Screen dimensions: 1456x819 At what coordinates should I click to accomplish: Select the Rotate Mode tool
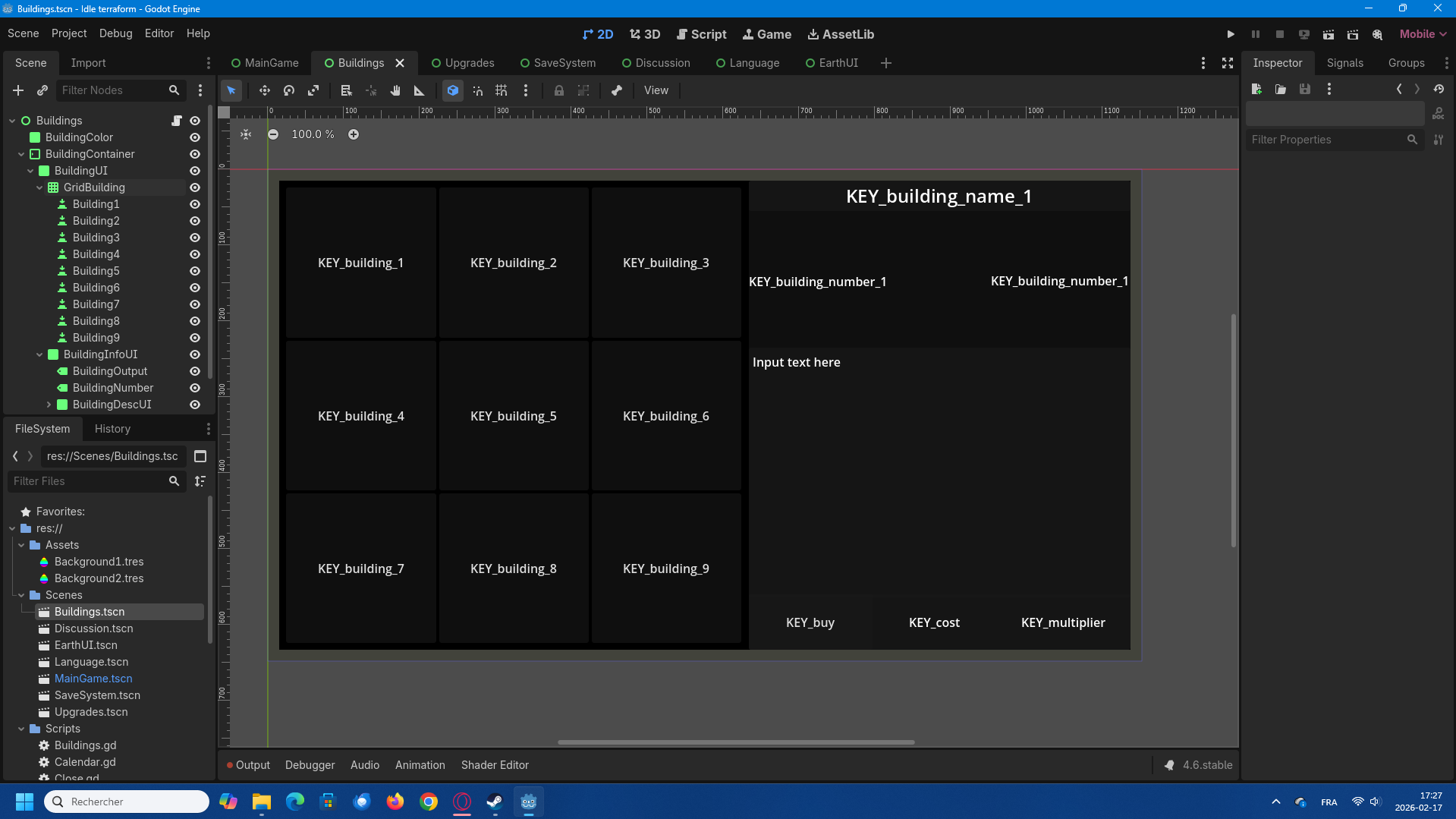point(289,90)
